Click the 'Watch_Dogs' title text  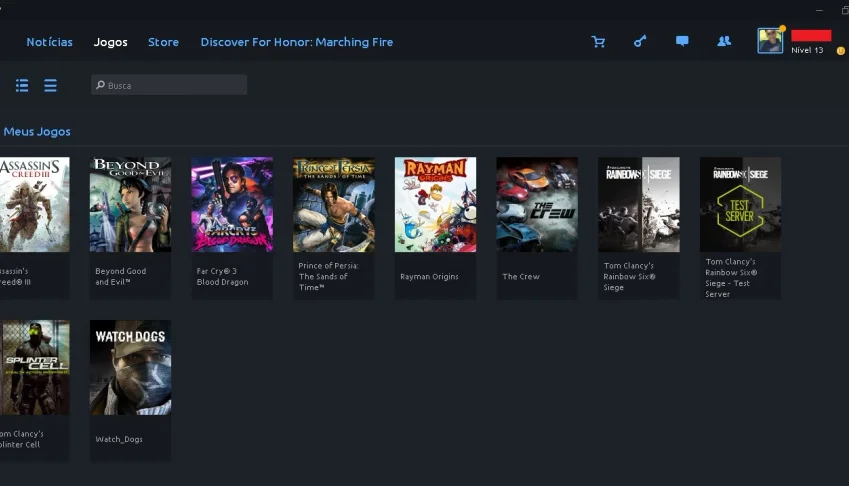[x=119, y=439]
